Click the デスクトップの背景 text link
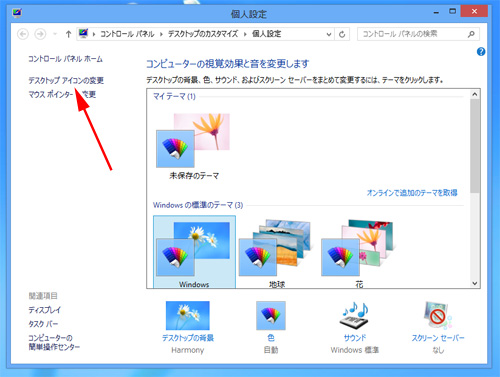Image resolution: width=500 pixels, height=377 pixels. tap(188, 338)
